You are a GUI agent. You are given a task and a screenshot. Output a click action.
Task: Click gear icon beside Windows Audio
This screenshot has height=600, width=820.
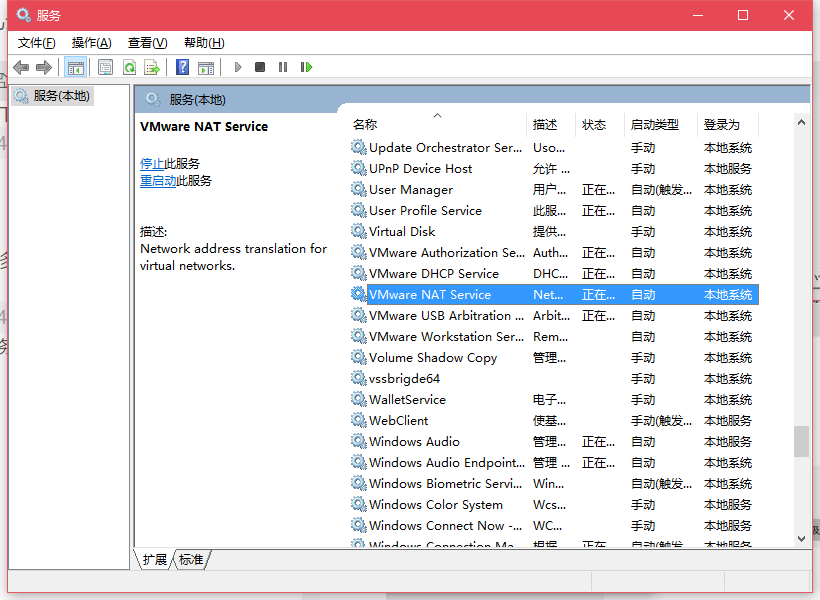358,441
